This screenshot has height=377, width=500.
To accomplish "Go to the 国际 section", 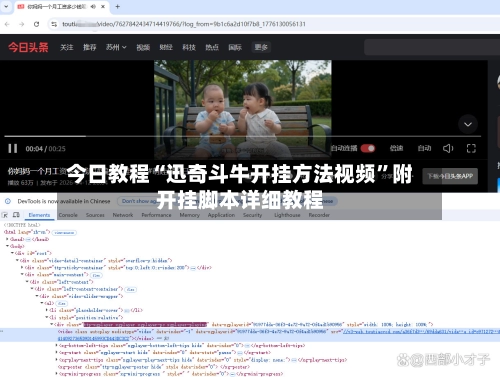I will click(x=235, y=47).
